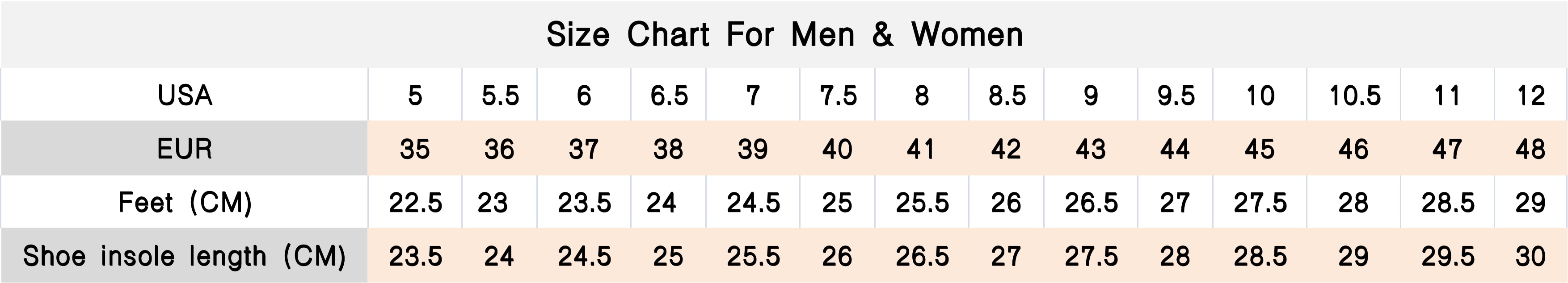Select the USA row header
Screen dimensions: 1568x283
click(185, 96)
